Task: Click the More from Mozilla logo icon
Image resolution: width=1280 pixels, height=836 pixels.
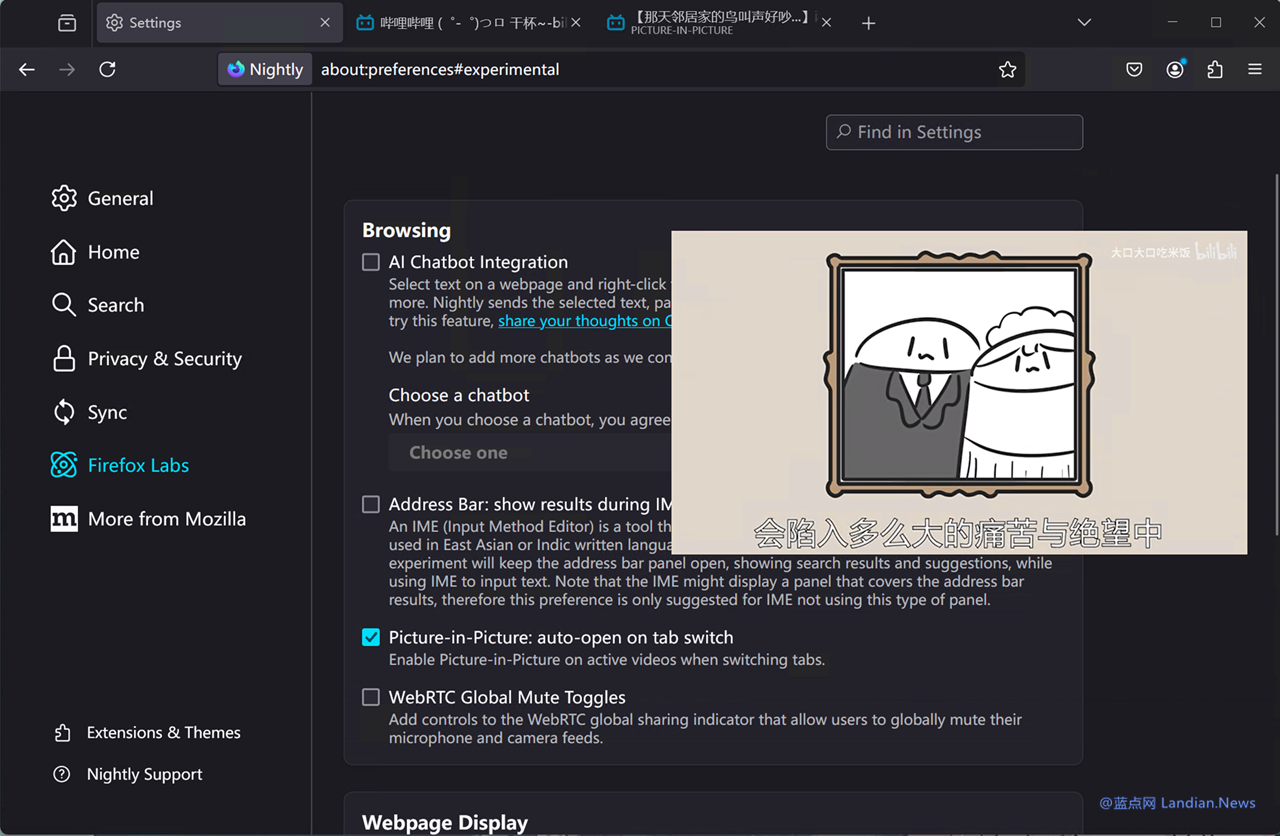Action: [64, 518]
